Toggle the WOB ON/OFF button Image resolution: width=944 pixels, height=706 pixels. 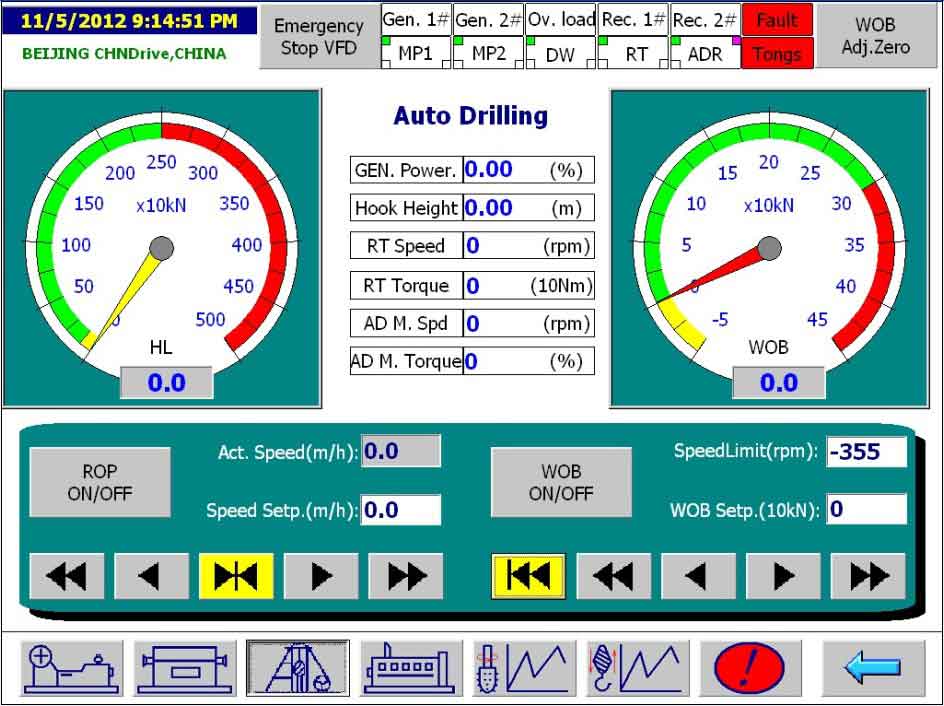pyautogui.click(x=561, y=482)
